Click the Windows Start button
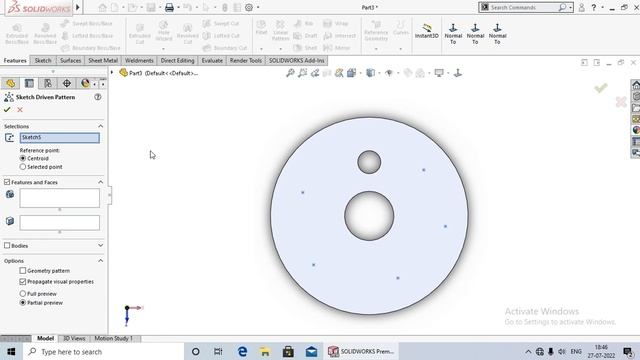 click(x=11, y=351)
